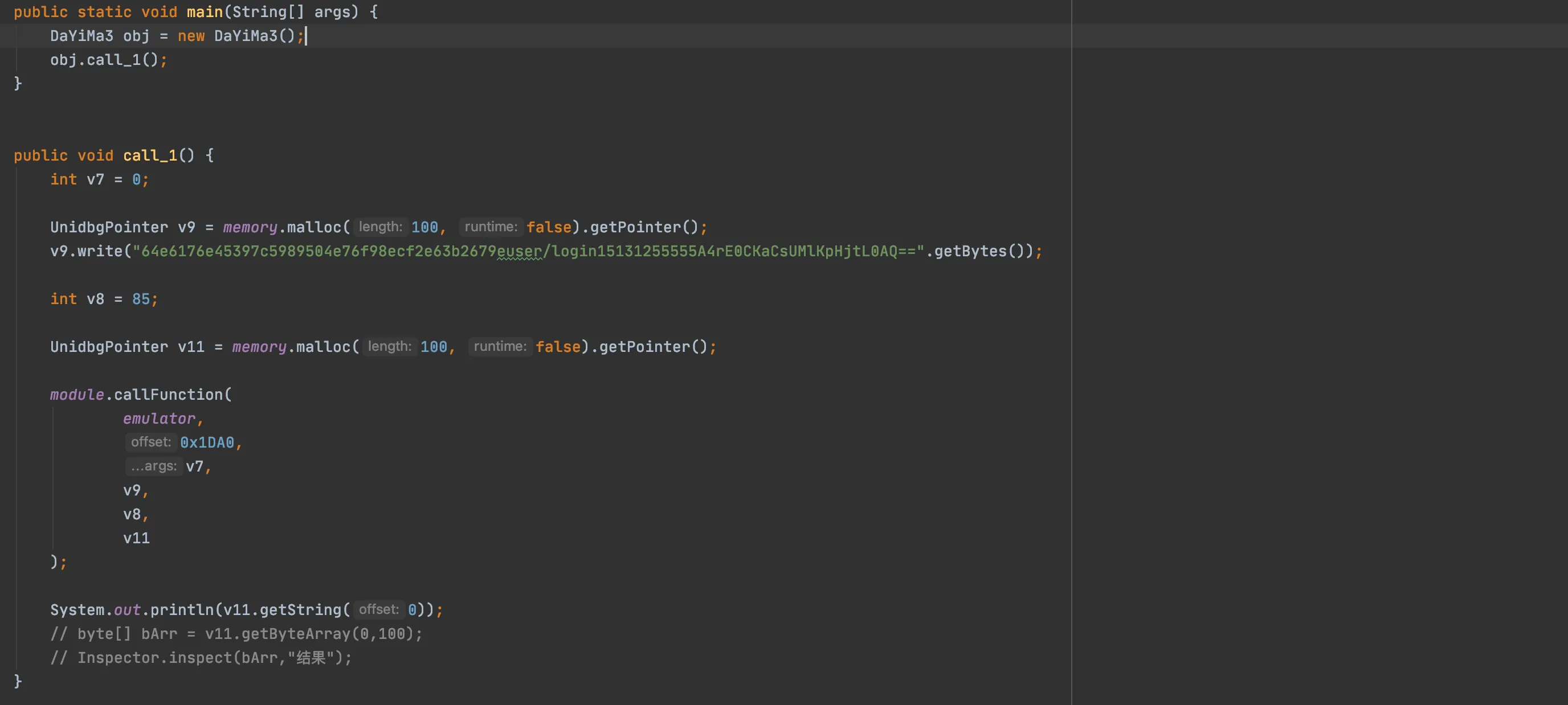
Task: Click the 'length:' hint in v9 malloc
Action: 381,227
